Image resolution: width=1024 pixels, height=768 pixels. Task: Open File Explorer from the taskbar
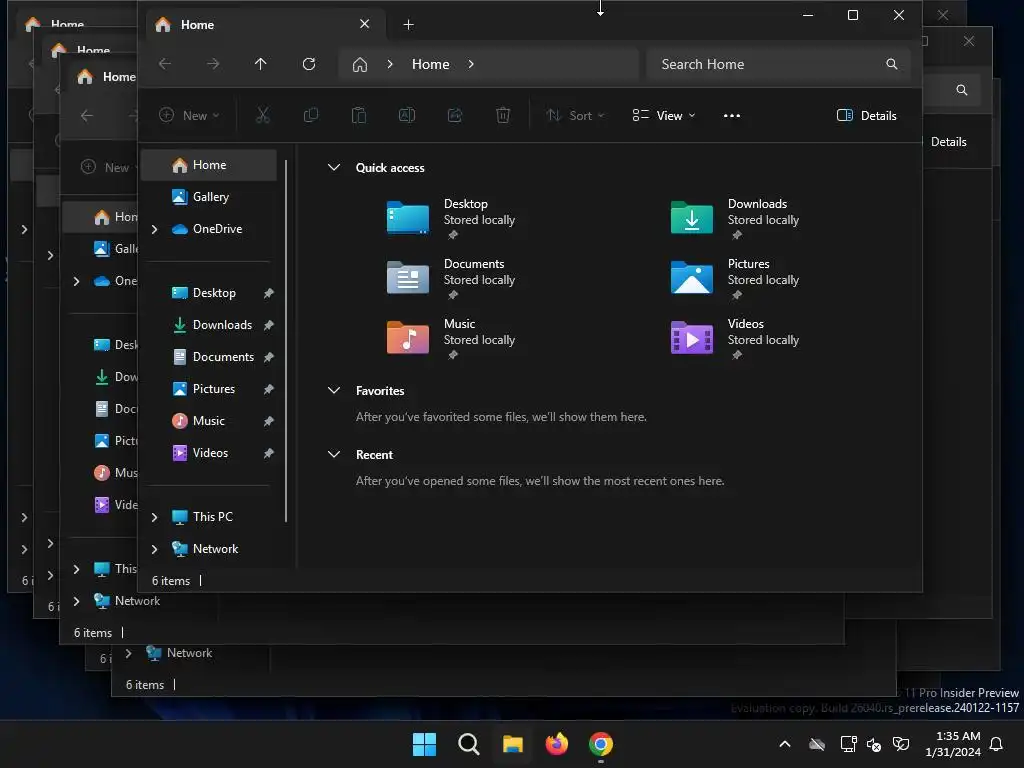(513, 744)
